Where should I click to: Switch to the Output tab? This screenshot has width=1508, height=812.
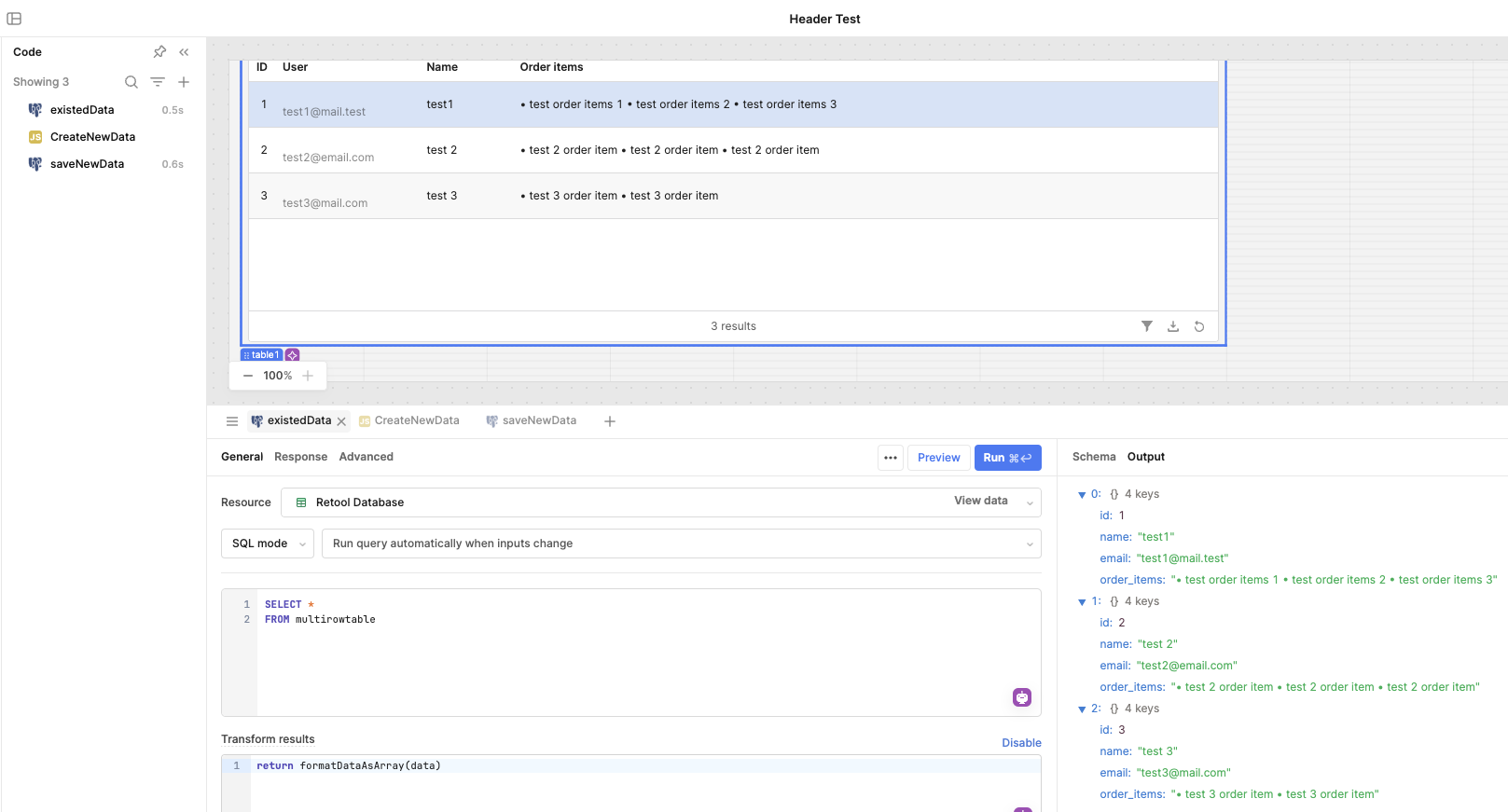click(x=1146, y=457)
